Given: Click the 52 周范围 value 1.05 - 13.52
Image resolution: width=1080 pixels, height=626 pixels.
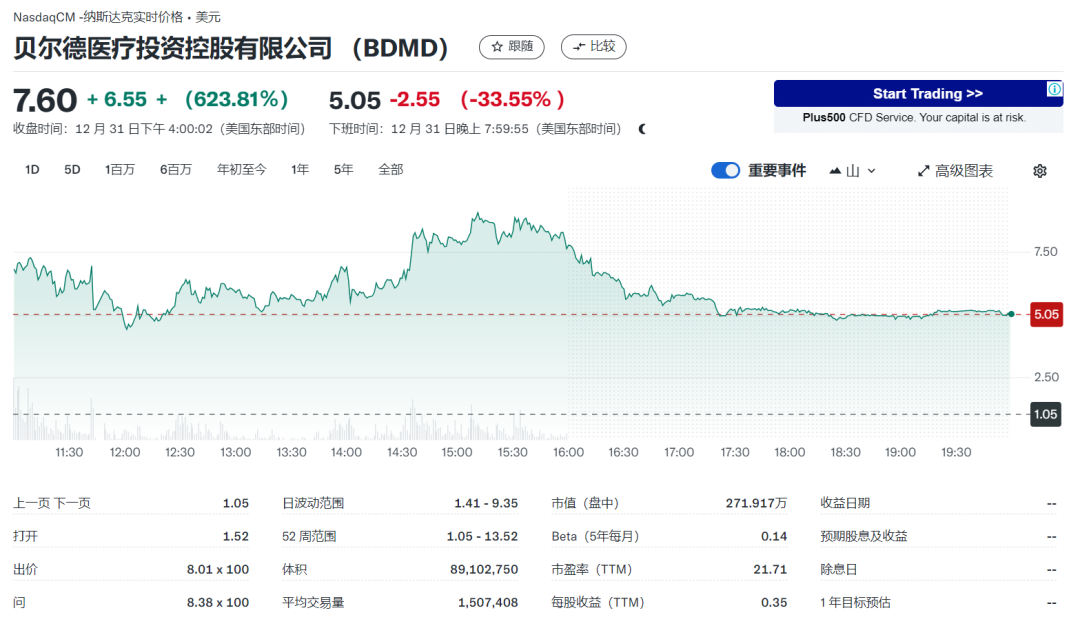Looking at the screenshot, I should point(482,536).
